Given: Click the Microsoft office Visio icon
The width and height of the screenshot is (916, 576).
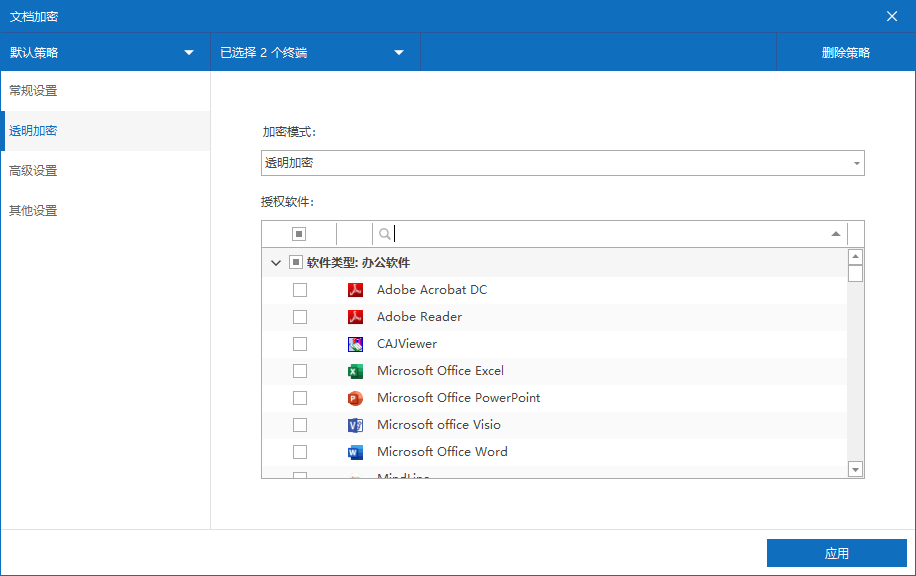Looking at the screenshot, I should [x=355, y=425].
